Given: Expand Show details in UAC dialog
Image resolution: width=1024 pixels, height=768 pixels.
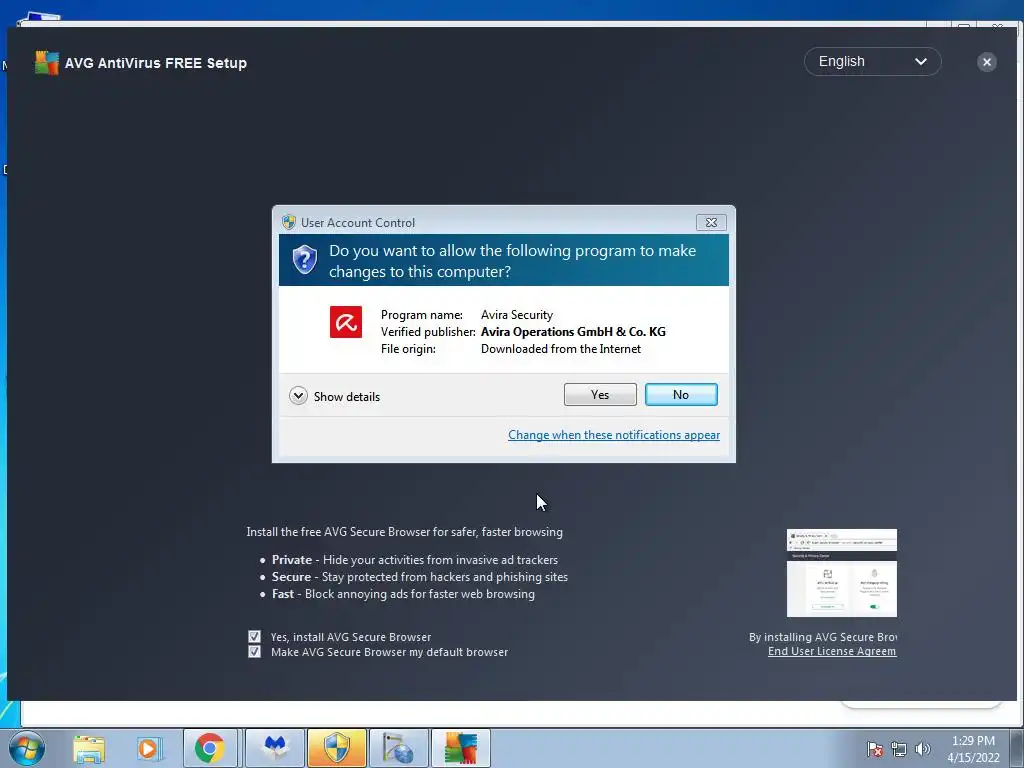Looking at the screenshot, I should 334,396.
